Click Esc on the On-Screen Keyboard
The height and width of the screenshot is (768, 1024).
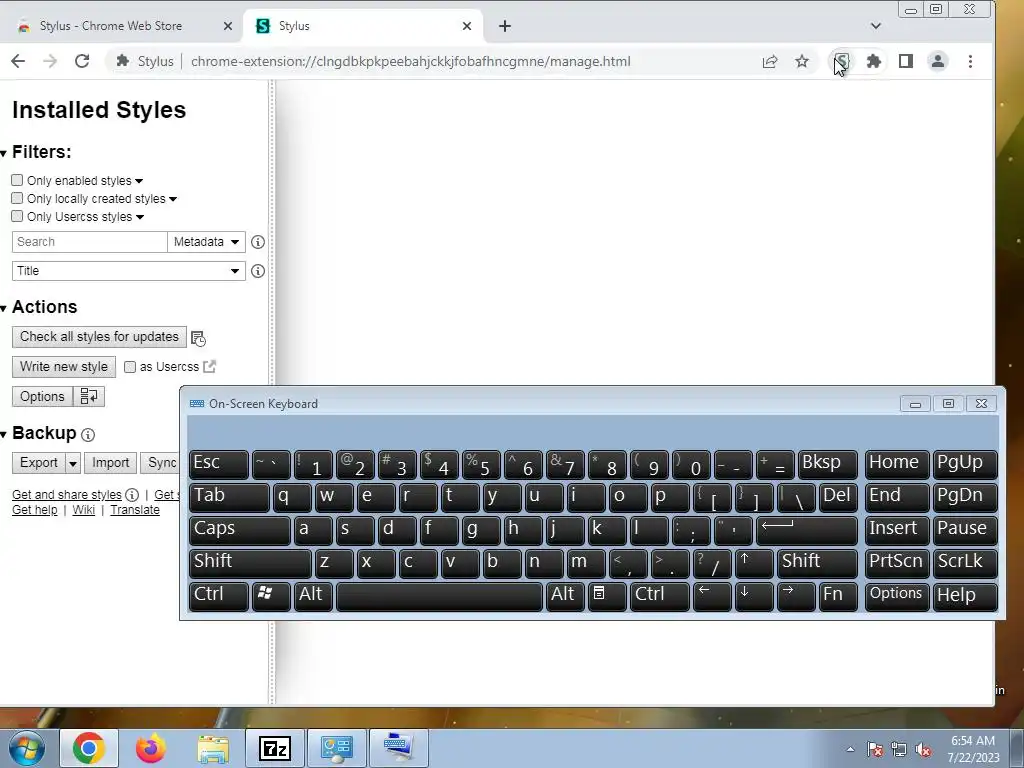tap(219, 464)
